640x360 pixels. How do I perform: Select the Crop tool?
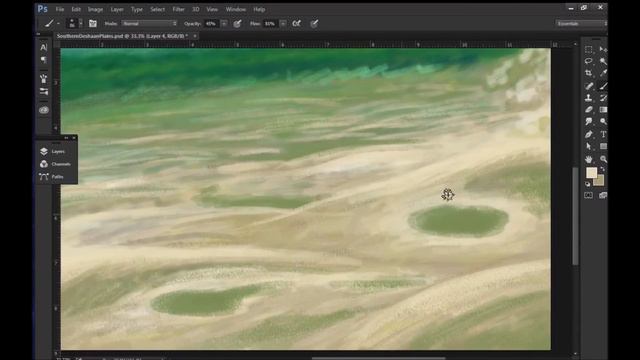pos(589,73)
